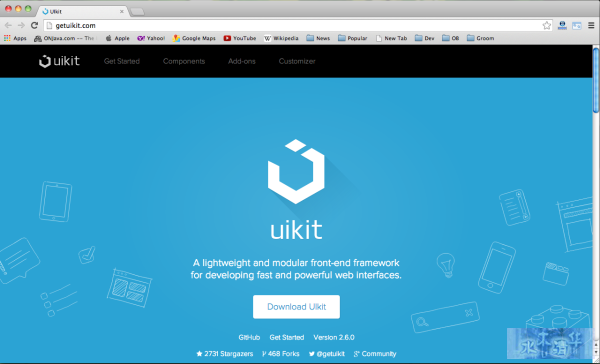Expand the OB bookmarks folder
600x364 pixels.
click(x=451, y=38)
